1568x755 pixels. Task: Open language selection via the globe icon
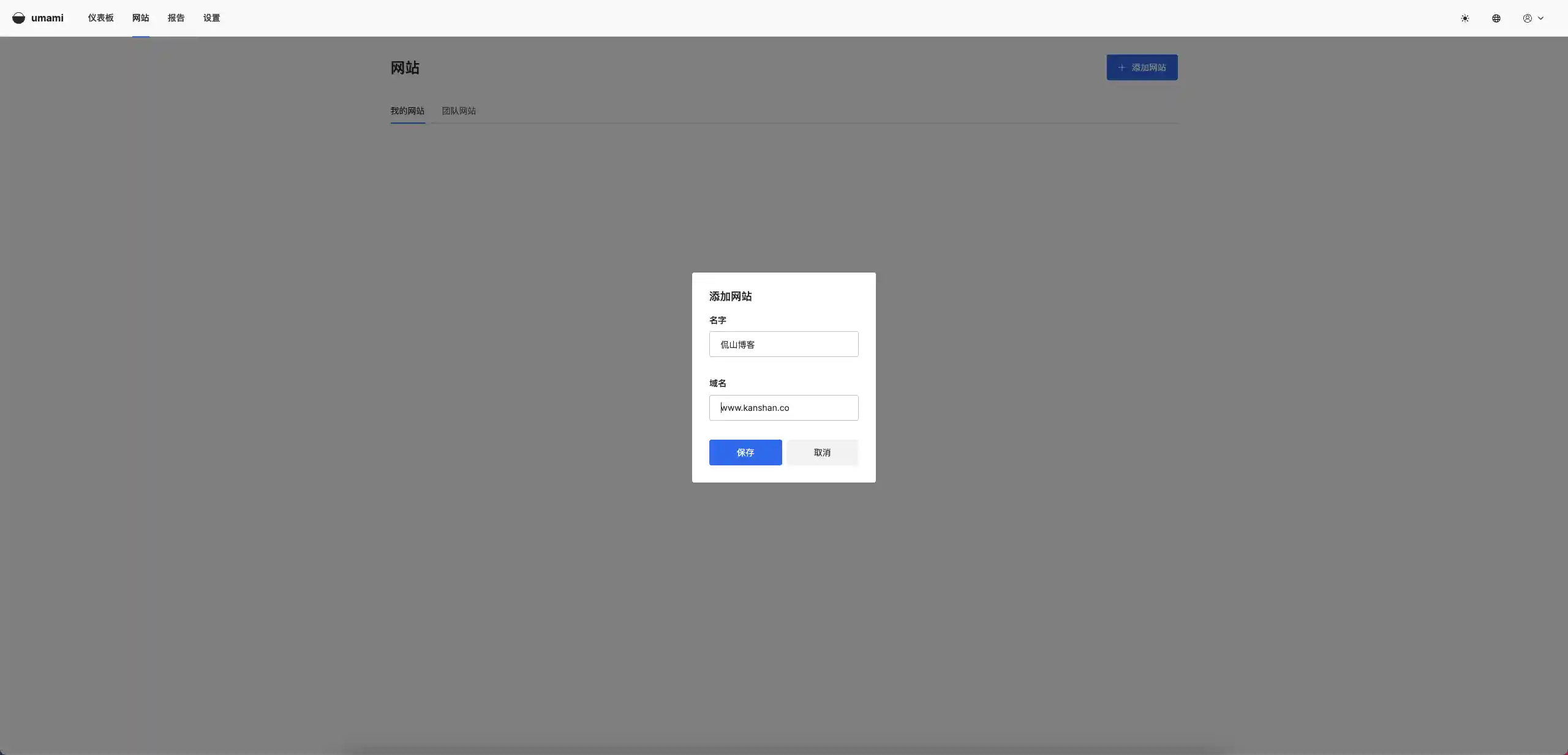(1496, 18)
